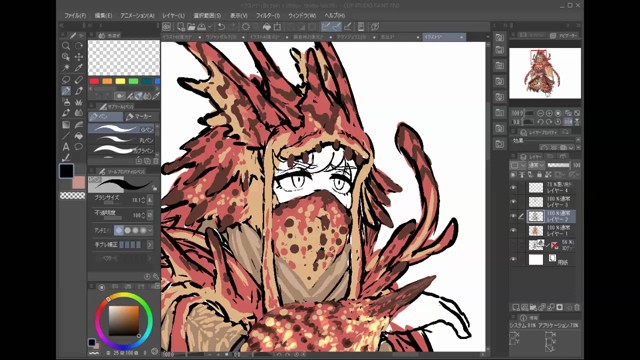Toggle Navigator flip horizontal button
Screen dimensions: 640x360
[569, 122]
